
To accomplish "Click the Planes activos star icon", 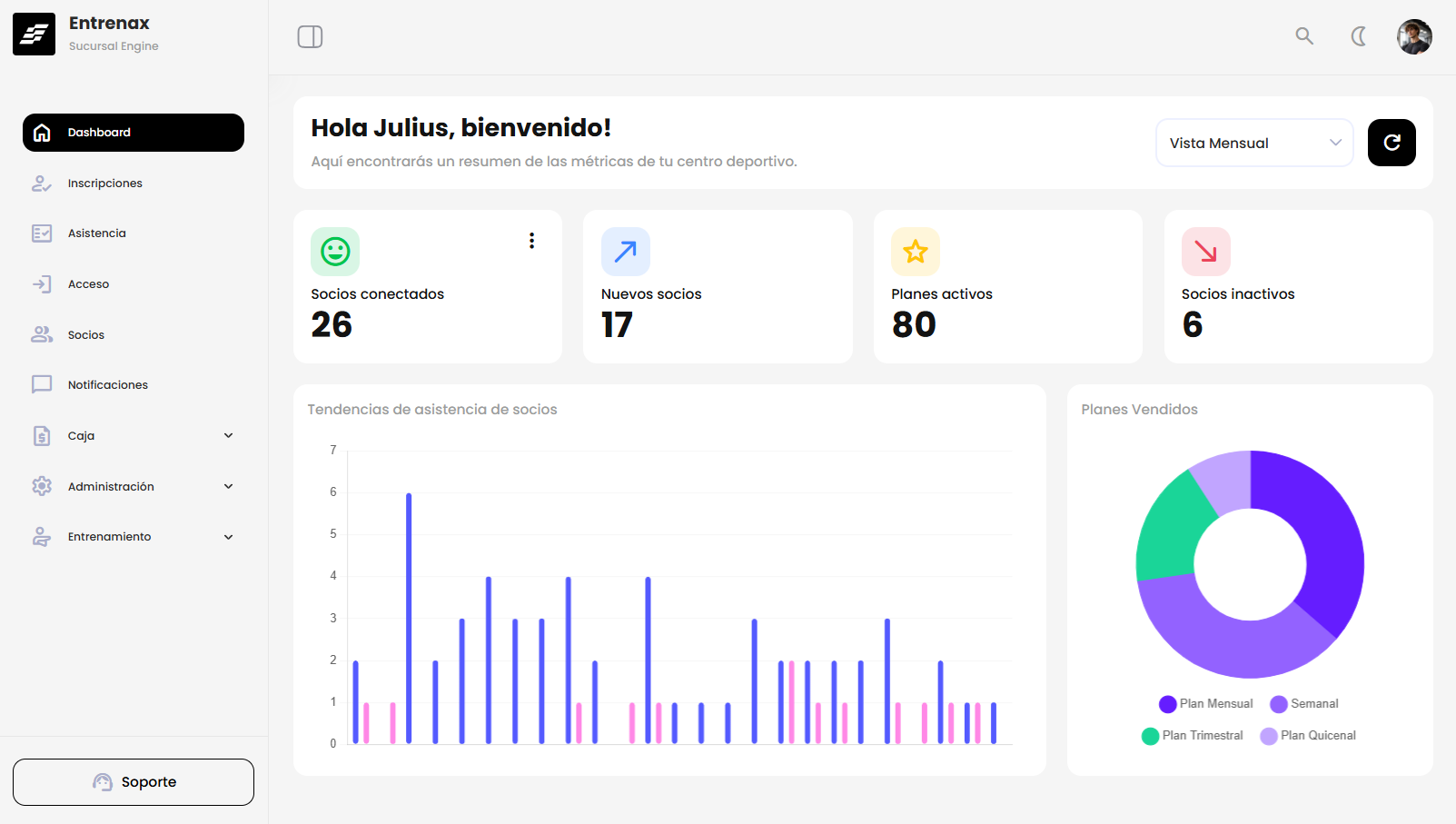I will coord(916,252).
